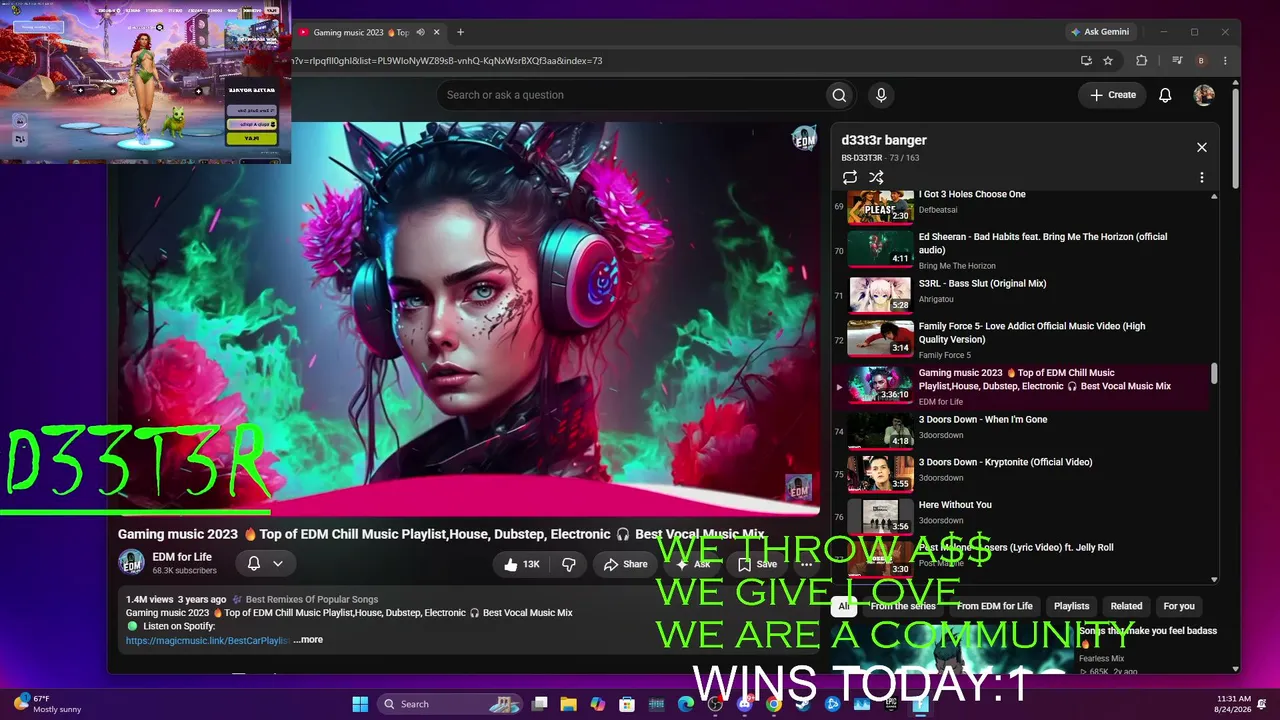The height and width of the screenshot is (720, 1280).
Task: Open Chrome media controls icon
Action: [1178, 61]
